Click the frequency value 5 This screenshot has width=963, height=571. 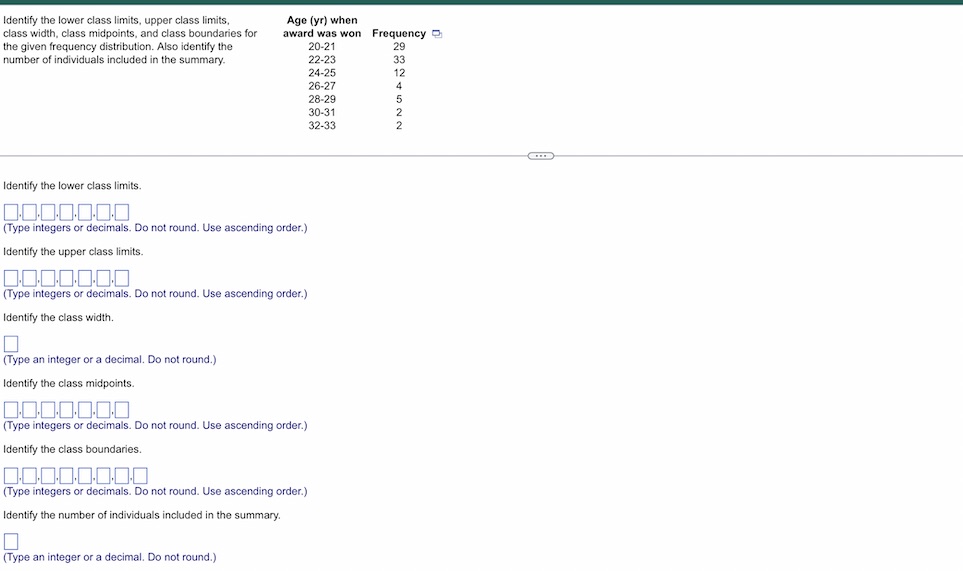(399, 99)
